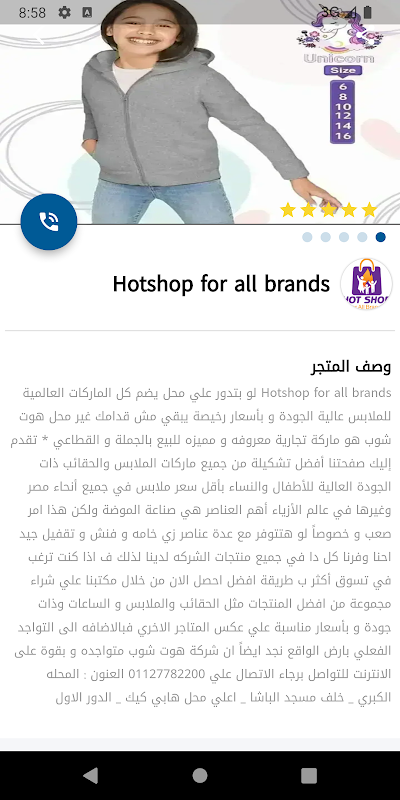This screenshot has height=800, width=400.
Task: Tap the settings gear in status bar
Action: point(64,12)
